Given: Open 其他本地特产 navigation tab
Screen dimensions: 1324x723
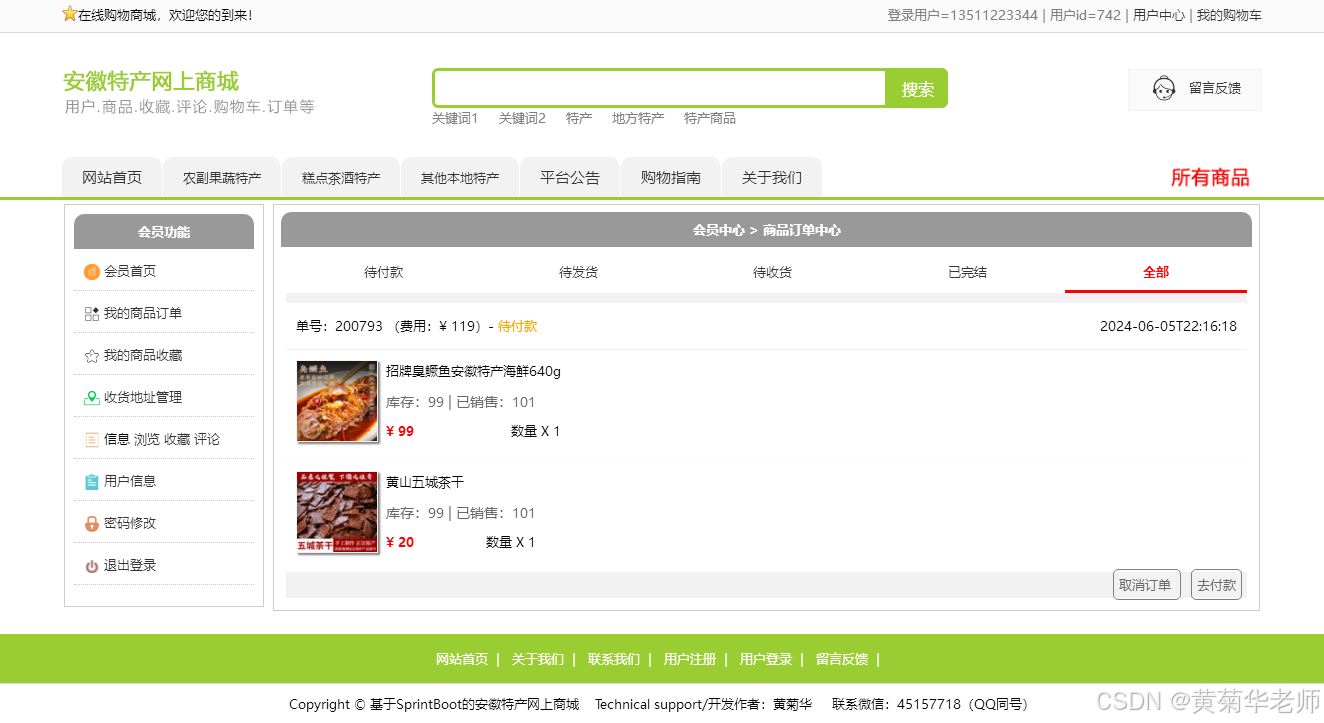Looking at the screenshot, I should tap(460, 177).
